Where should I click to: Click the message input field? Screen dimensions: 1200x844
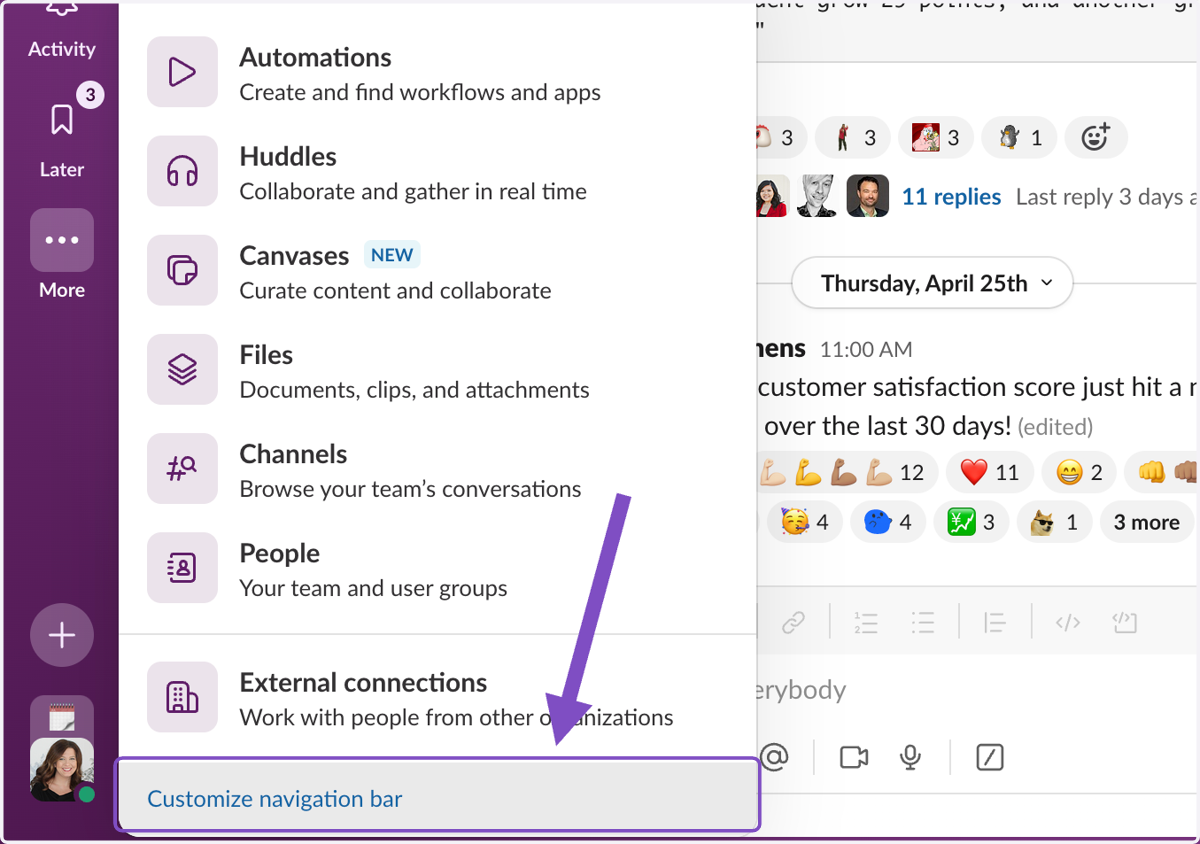click(977, 690)
